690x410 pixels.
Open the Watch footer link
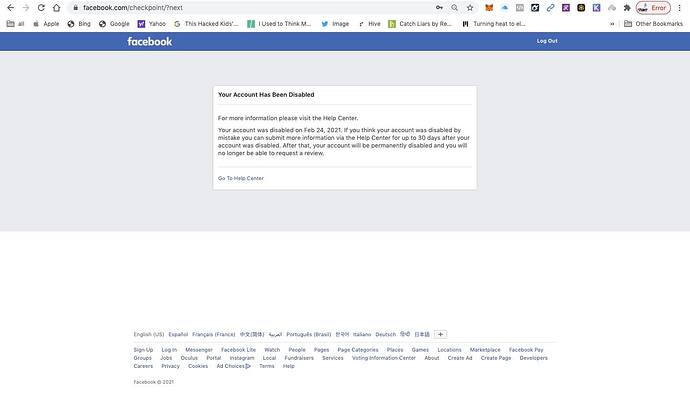coord(272,350)
